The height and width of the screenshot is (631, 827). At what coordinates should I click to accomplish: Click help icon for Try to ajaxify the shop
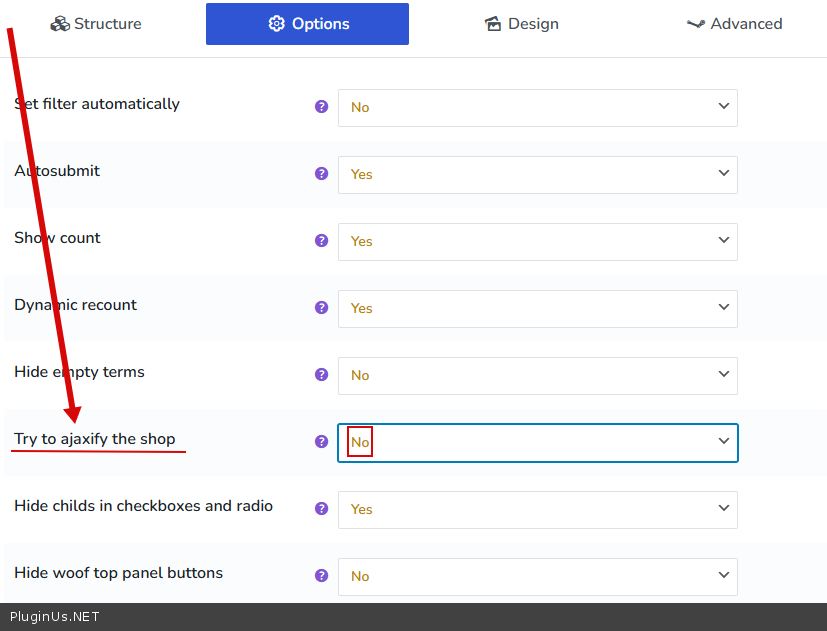coord(321,441)
